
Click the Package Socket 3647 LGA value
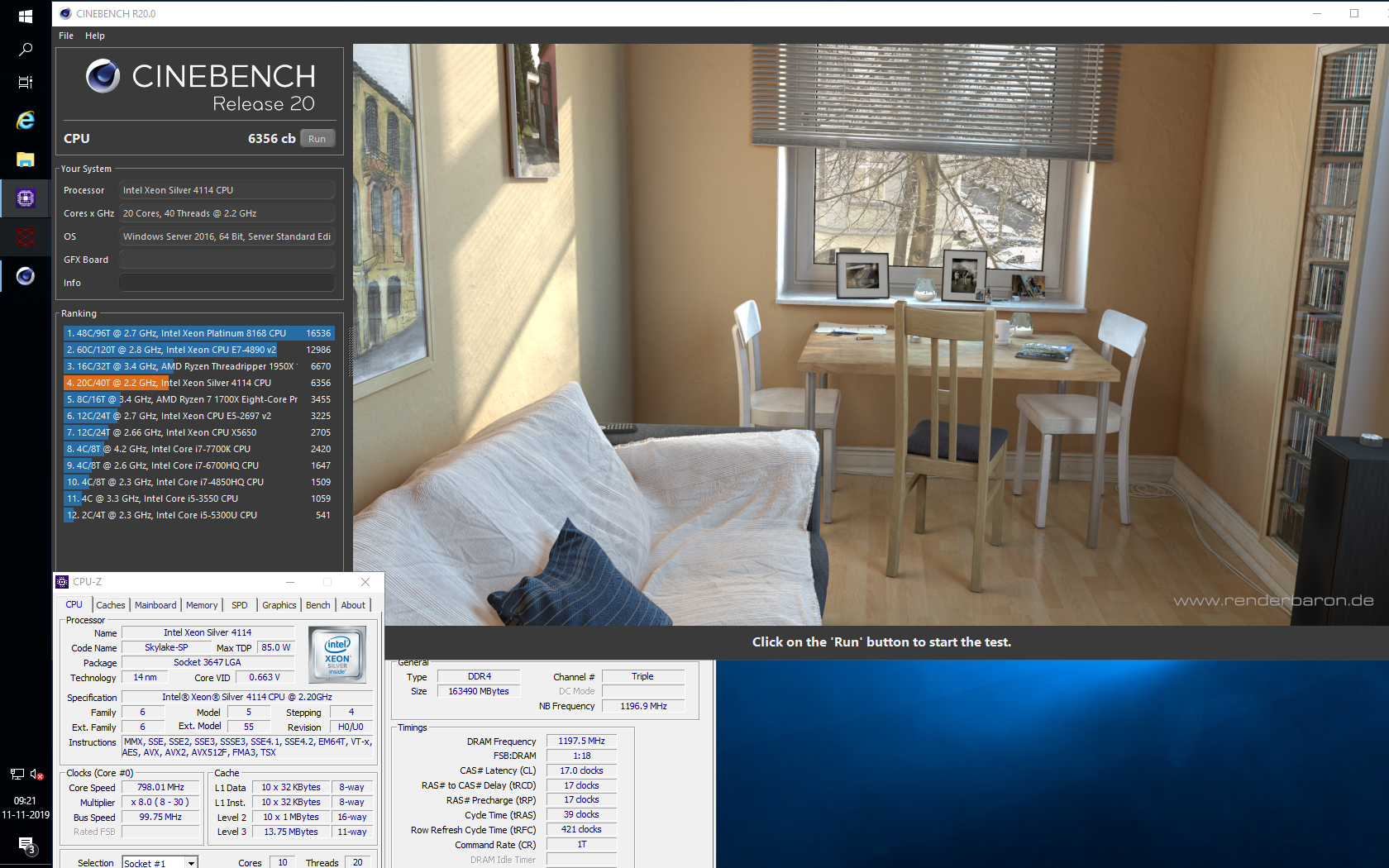pos(208,662)
